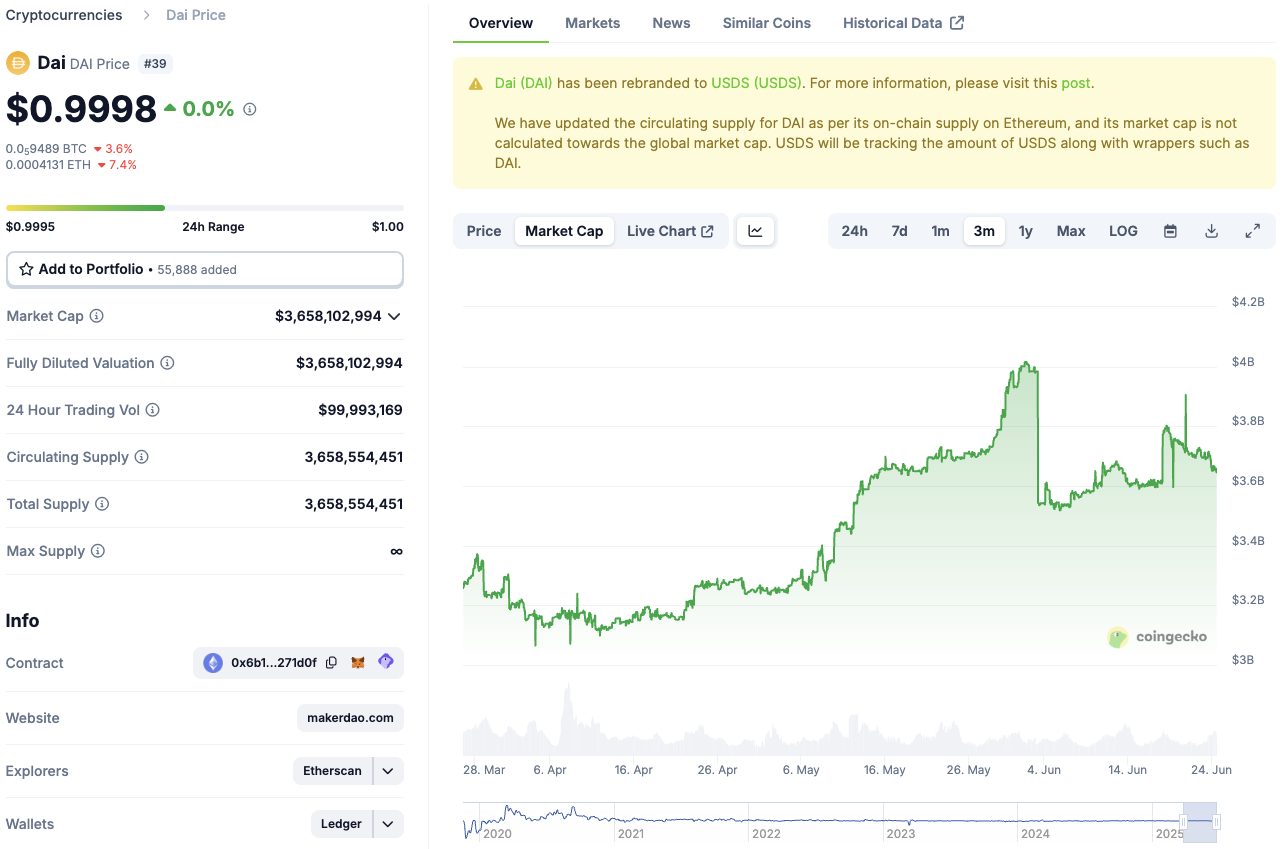
Task: Click 2020 on the navigator timeline
Action: tap(497, 834)
